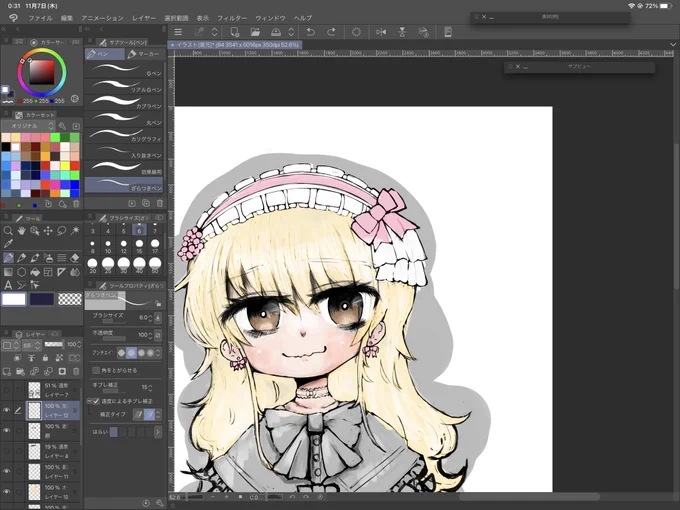Adjust brush opacity stepper beside 100
Screen dimensions: 680x510
coord(150,335)
